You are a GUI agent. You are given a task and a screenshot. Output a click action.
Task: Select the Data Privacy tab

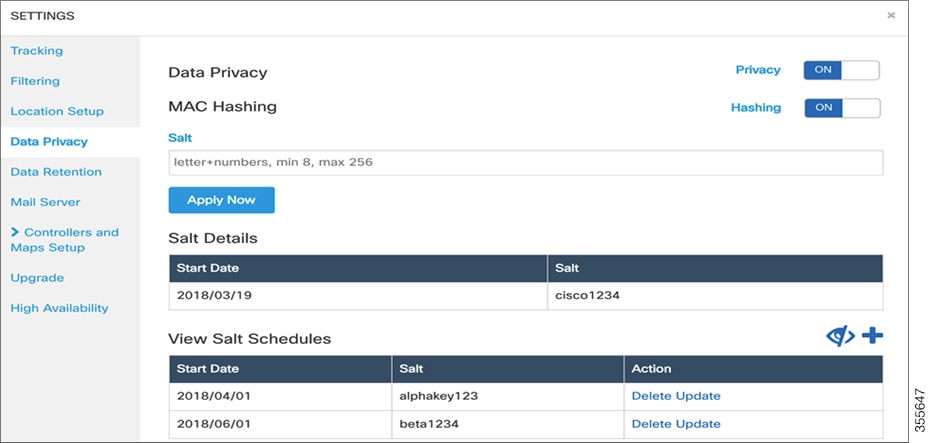click(49, 142)
